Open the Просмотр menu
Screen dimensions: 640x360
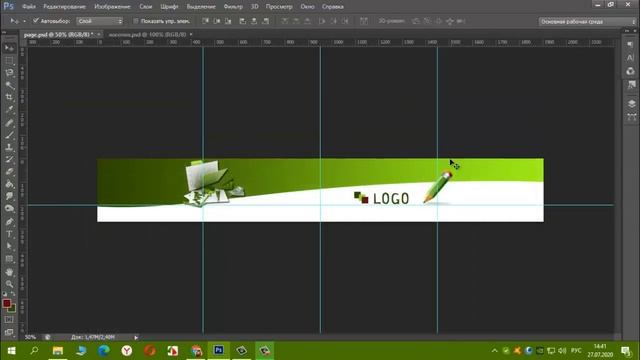click(x=279, y=7)
